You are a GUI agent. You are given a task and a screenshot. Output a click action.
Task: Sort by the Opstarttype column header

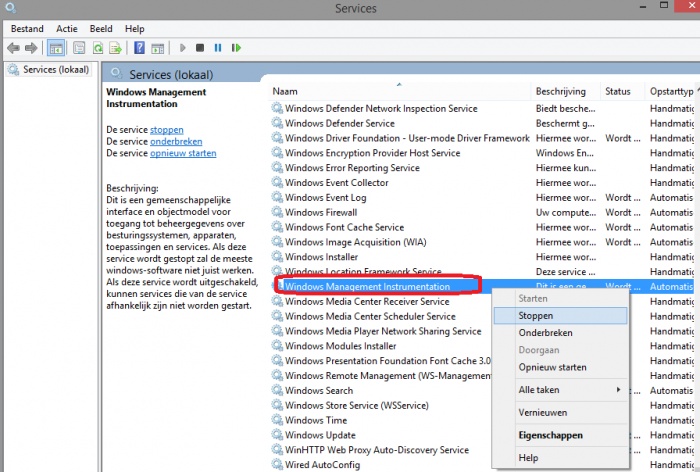pos(671,91)
